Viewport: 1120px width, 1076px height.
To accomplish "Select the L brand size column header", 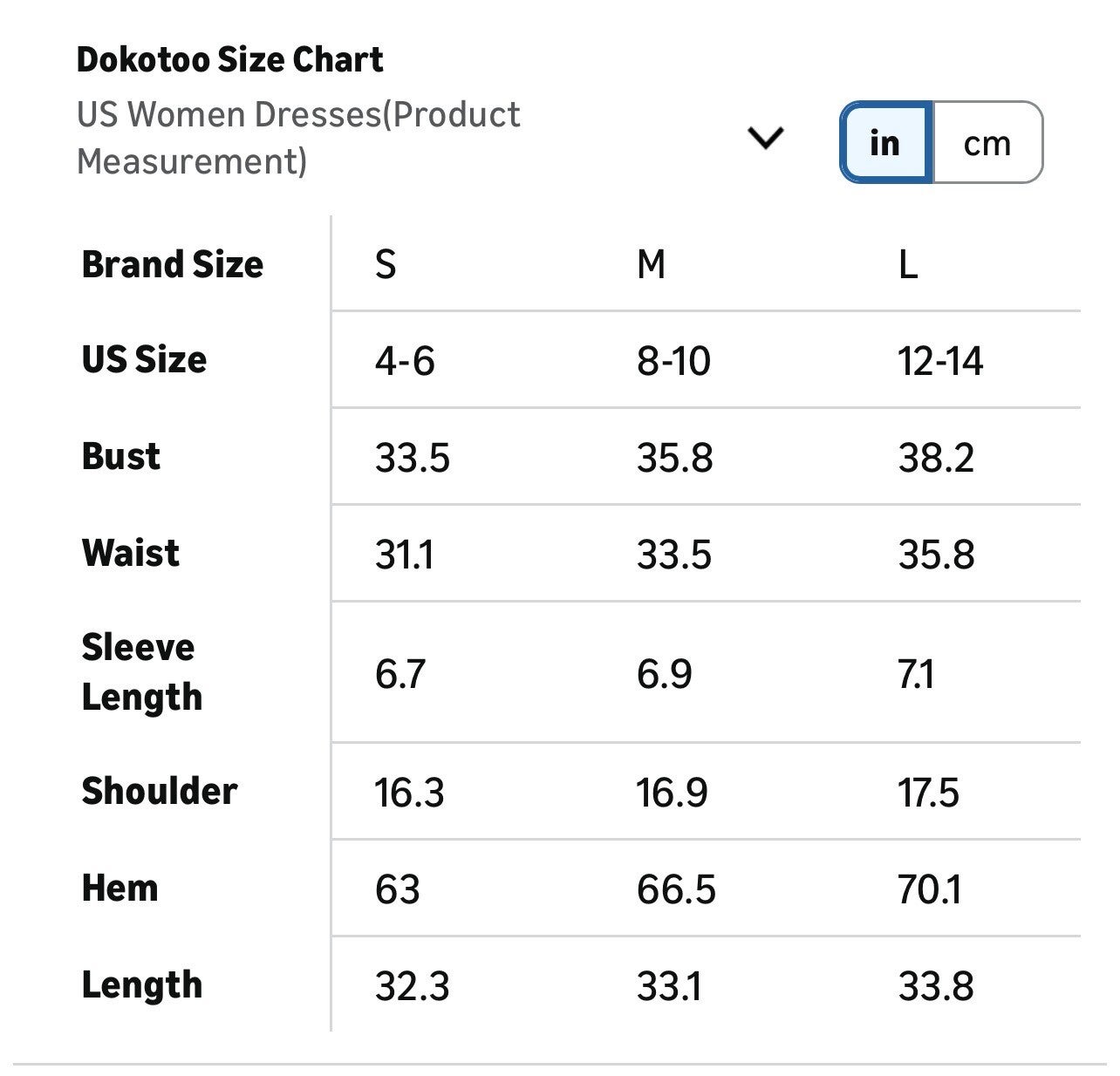I will point(908,264).
